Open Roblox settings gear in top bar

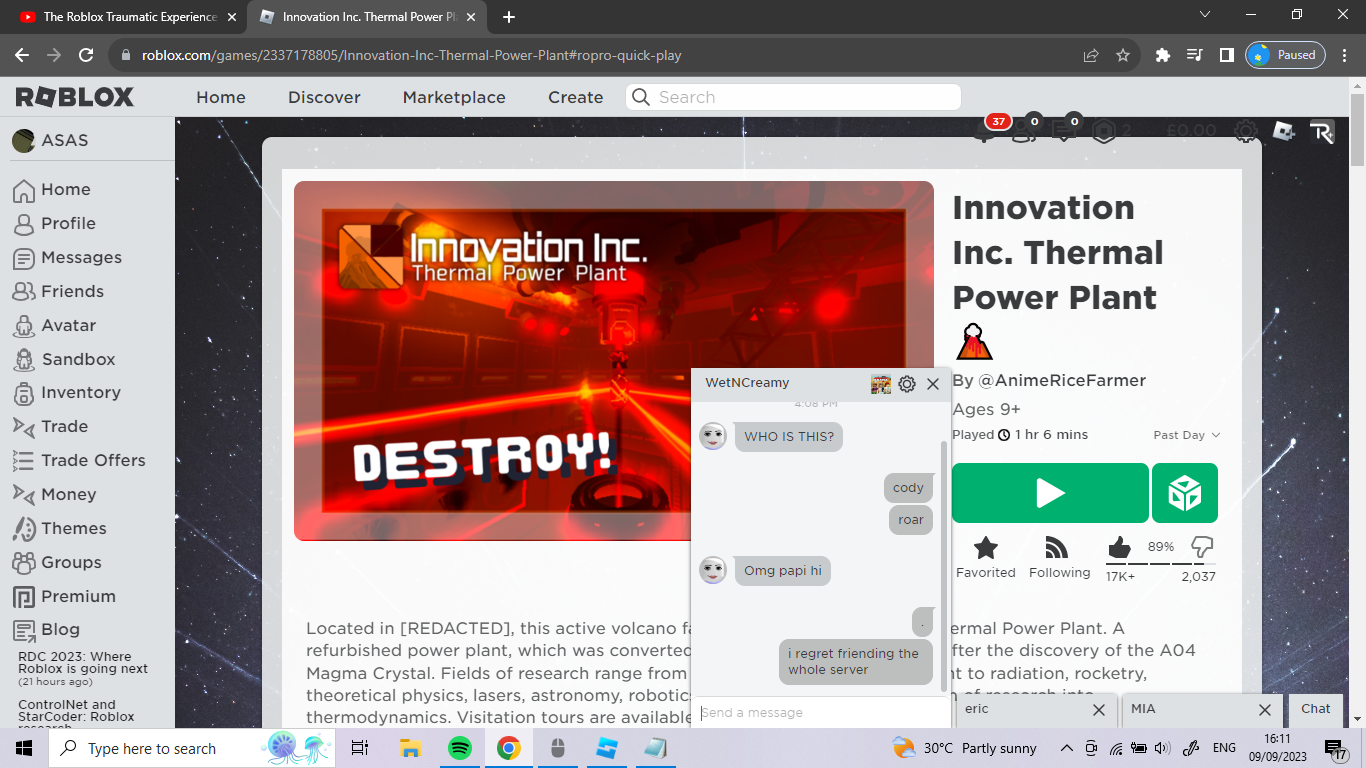[1245, 131]
